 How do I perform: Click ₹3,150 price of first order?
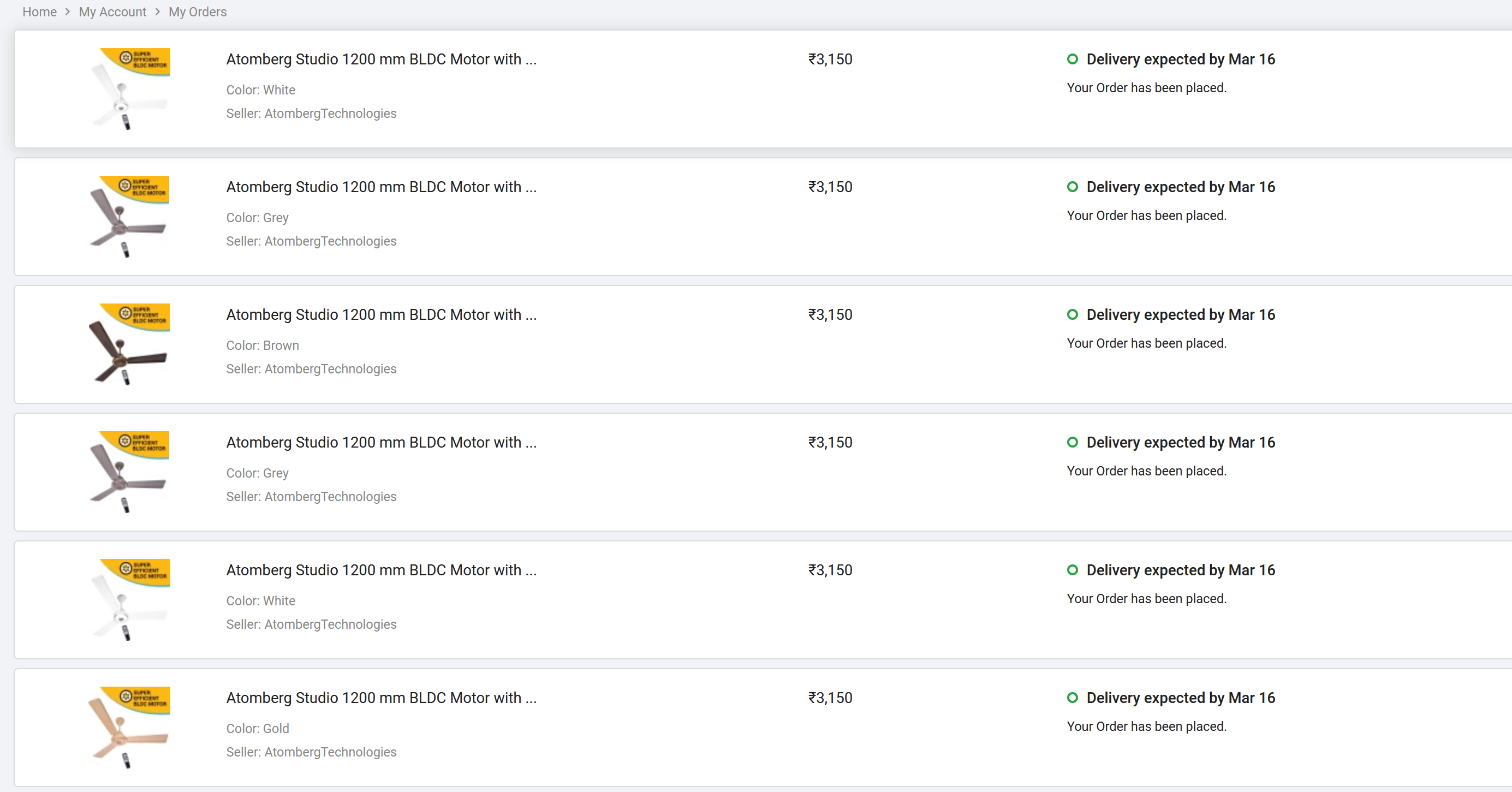(830, 59)
